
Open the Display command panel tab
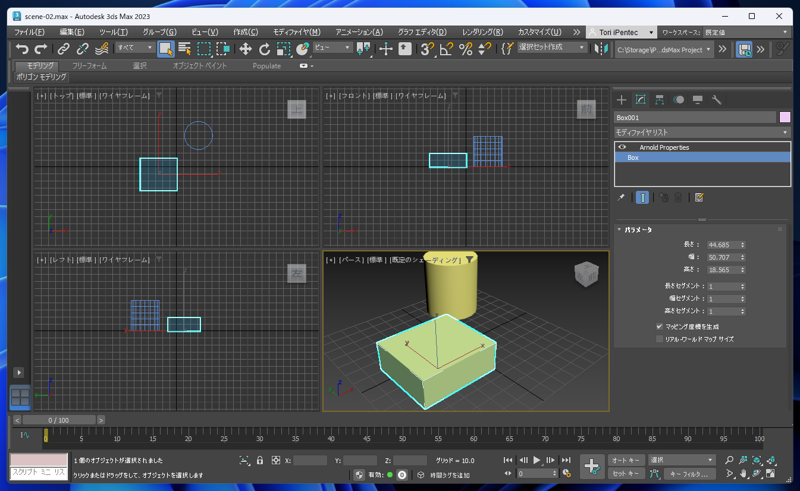point(697,100)
